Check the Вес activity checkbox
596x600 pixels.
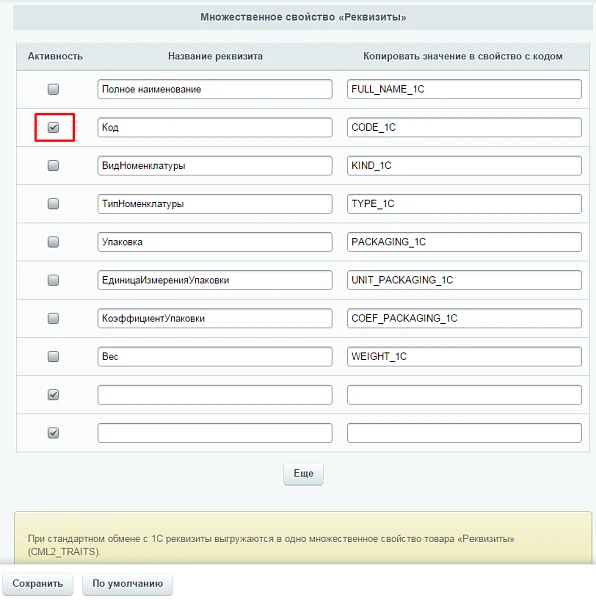(x=53, y=357)
